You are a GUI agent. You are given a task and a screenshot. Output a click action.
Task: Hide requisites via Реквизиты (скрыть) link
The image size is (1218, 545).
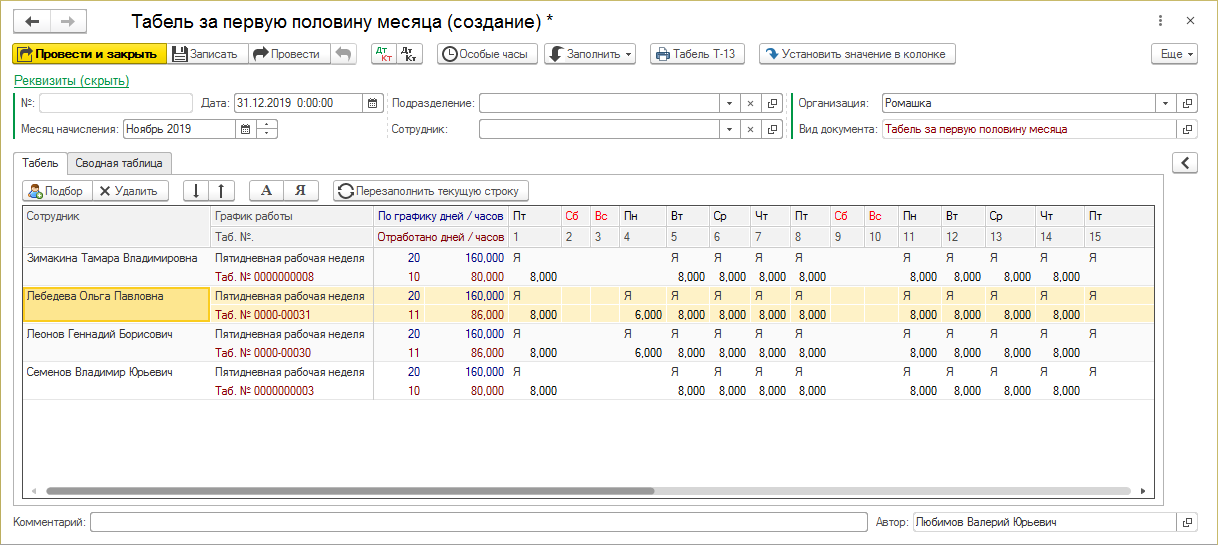click(72, 81)
